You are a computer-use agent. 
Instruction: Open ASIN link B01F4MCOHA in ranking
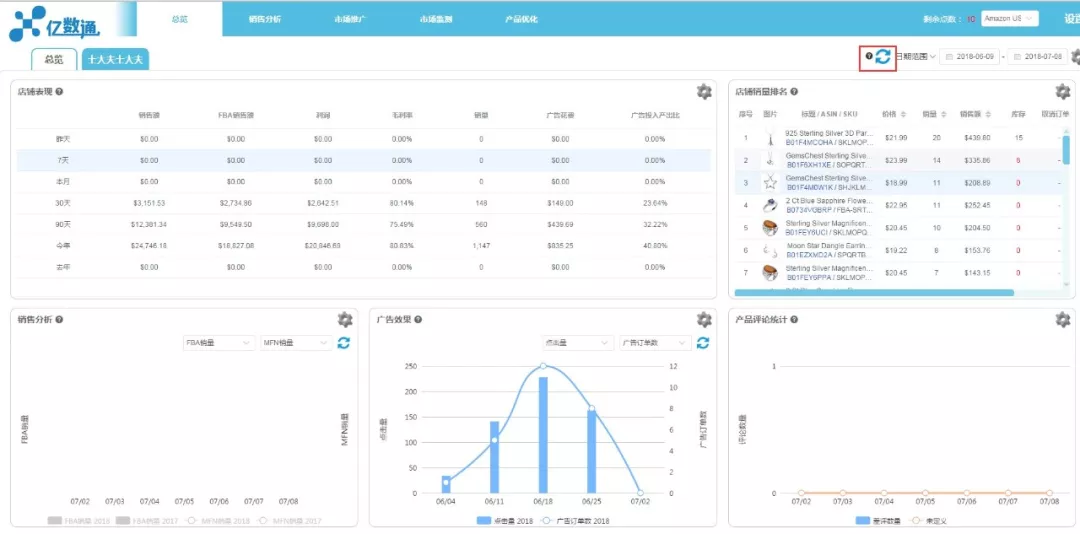pyautogui.click(x=807, y=143)
